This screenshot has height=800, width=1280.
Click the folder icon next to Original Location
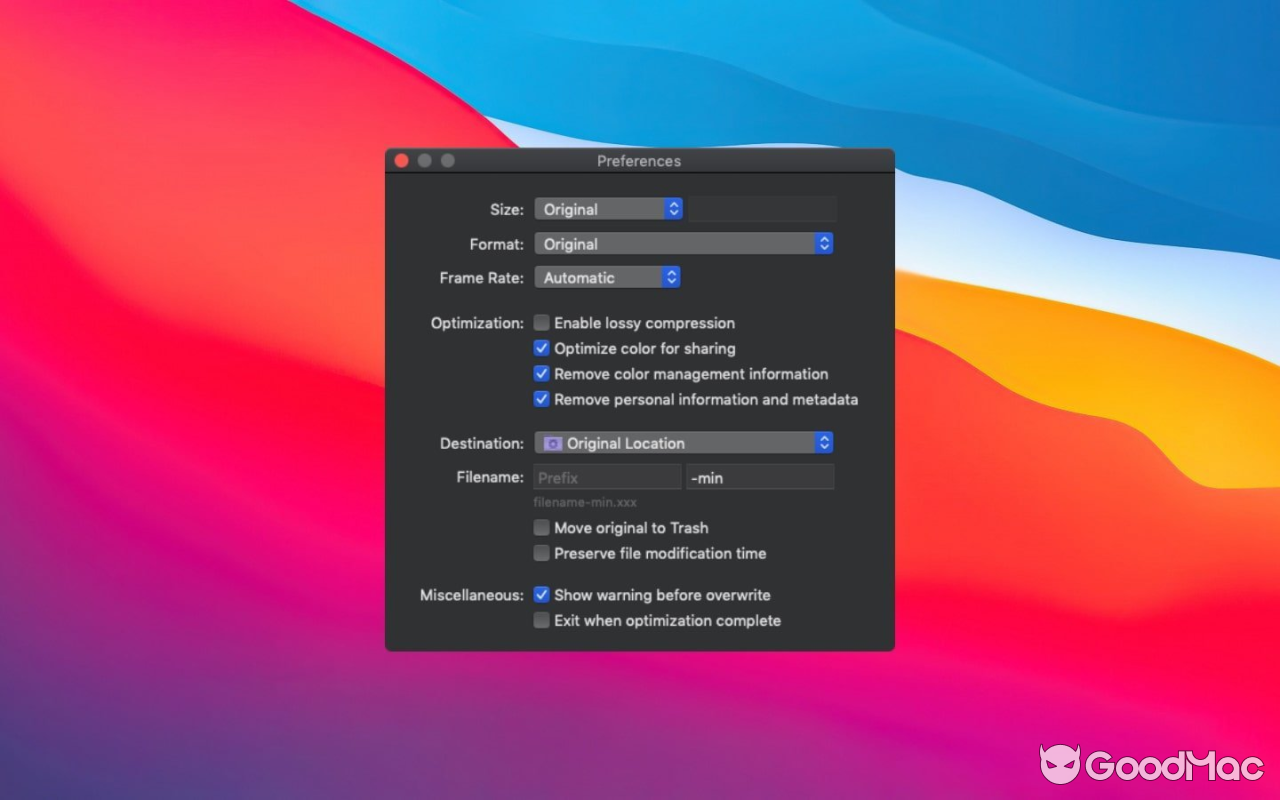[554, 442]
